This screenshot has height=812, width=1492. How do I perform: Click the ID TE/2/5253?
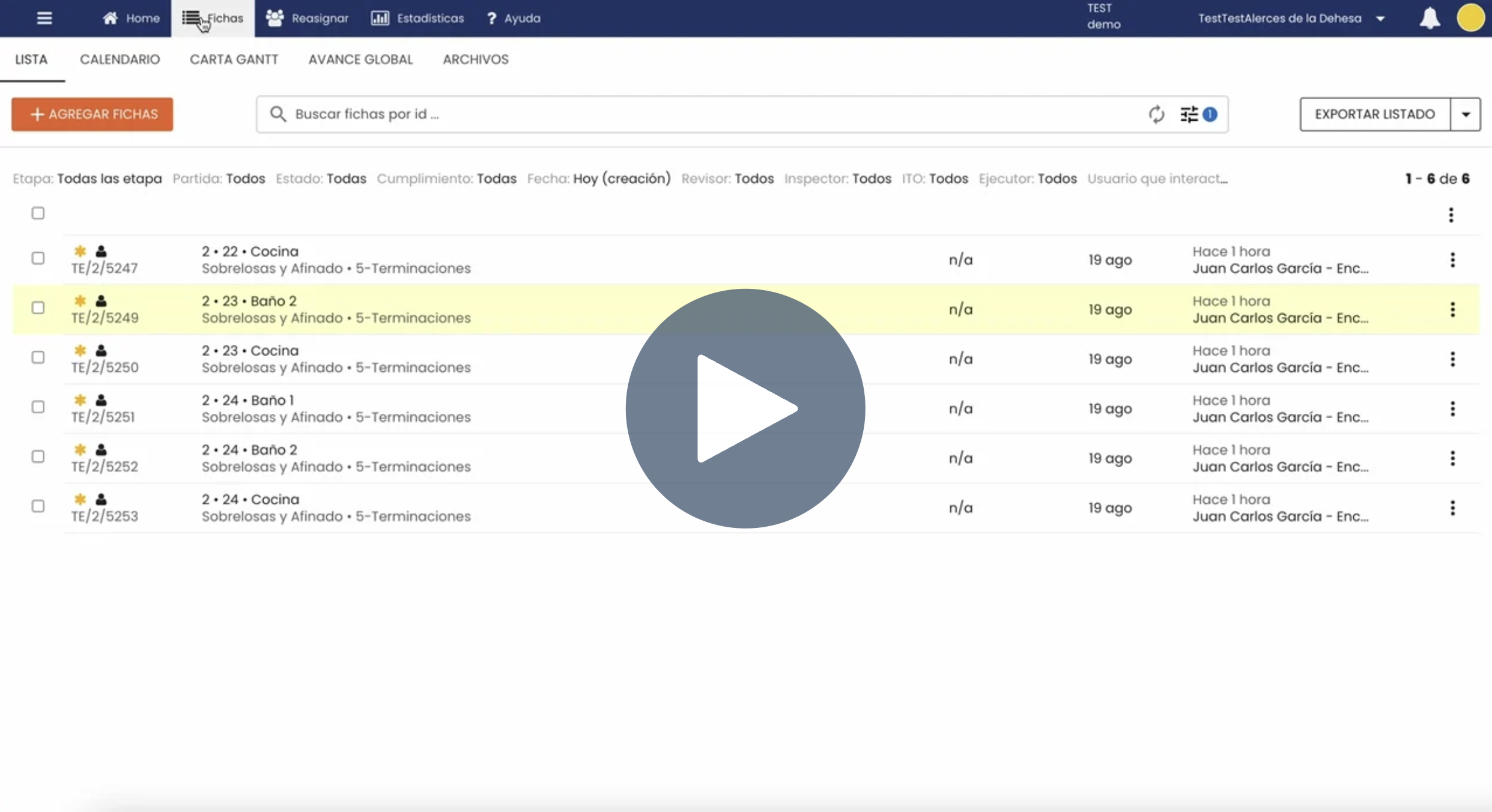(105, 517)
